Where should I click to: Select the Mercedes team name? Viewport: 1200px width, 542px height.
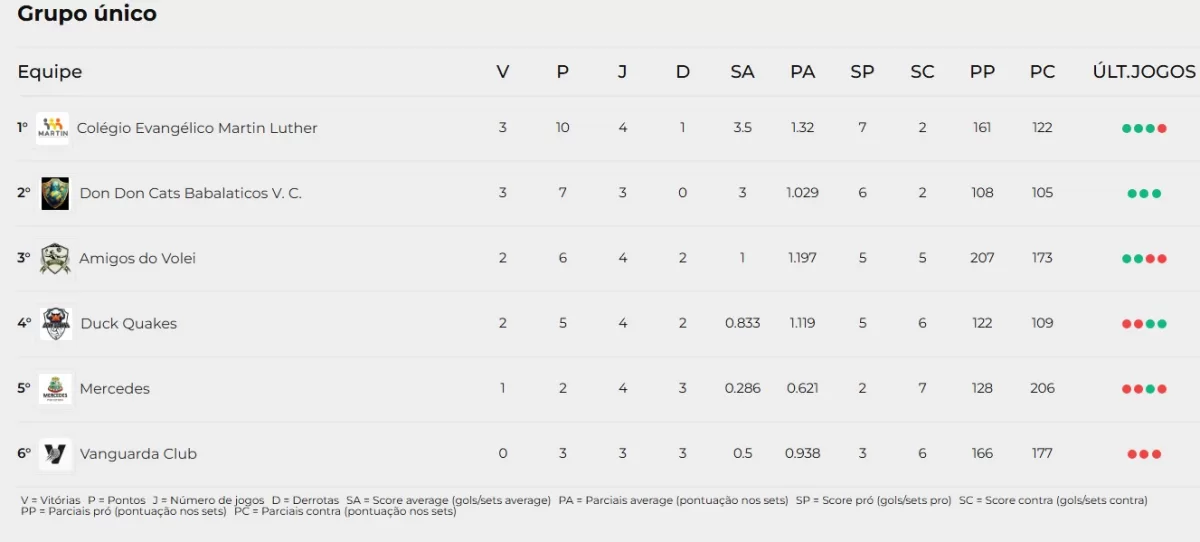coord(114,388)
